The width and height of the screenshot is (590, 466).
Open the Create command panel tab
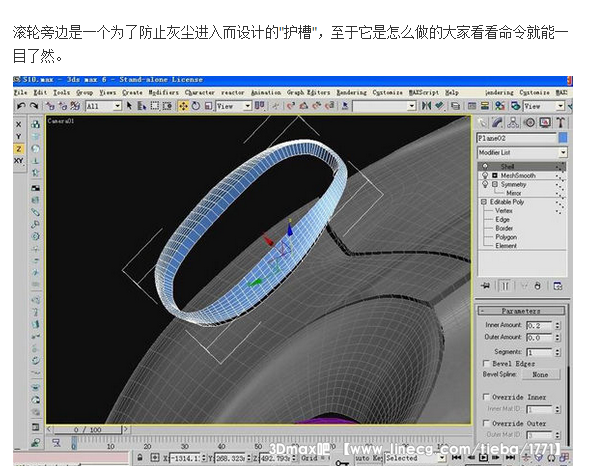tap(482, 123)
